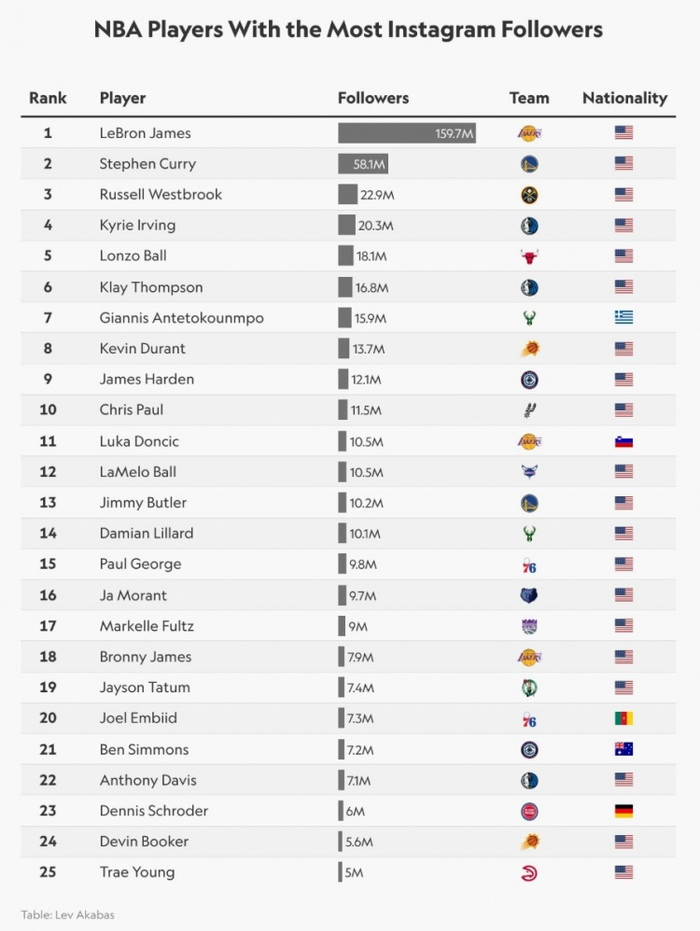The height and width of the screenshot is (931, 700).
Task: Click the Hornets logo in LaMelo Ball row
Action: [529, 472]
